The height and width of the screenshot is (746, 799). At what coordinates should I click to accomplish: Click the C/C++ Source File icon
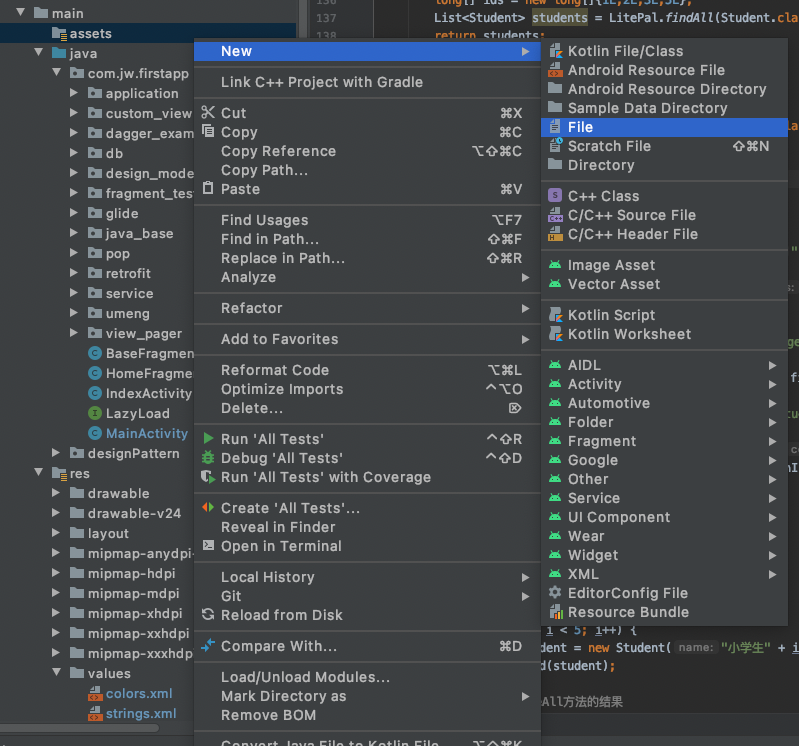(x=555, y=215)
